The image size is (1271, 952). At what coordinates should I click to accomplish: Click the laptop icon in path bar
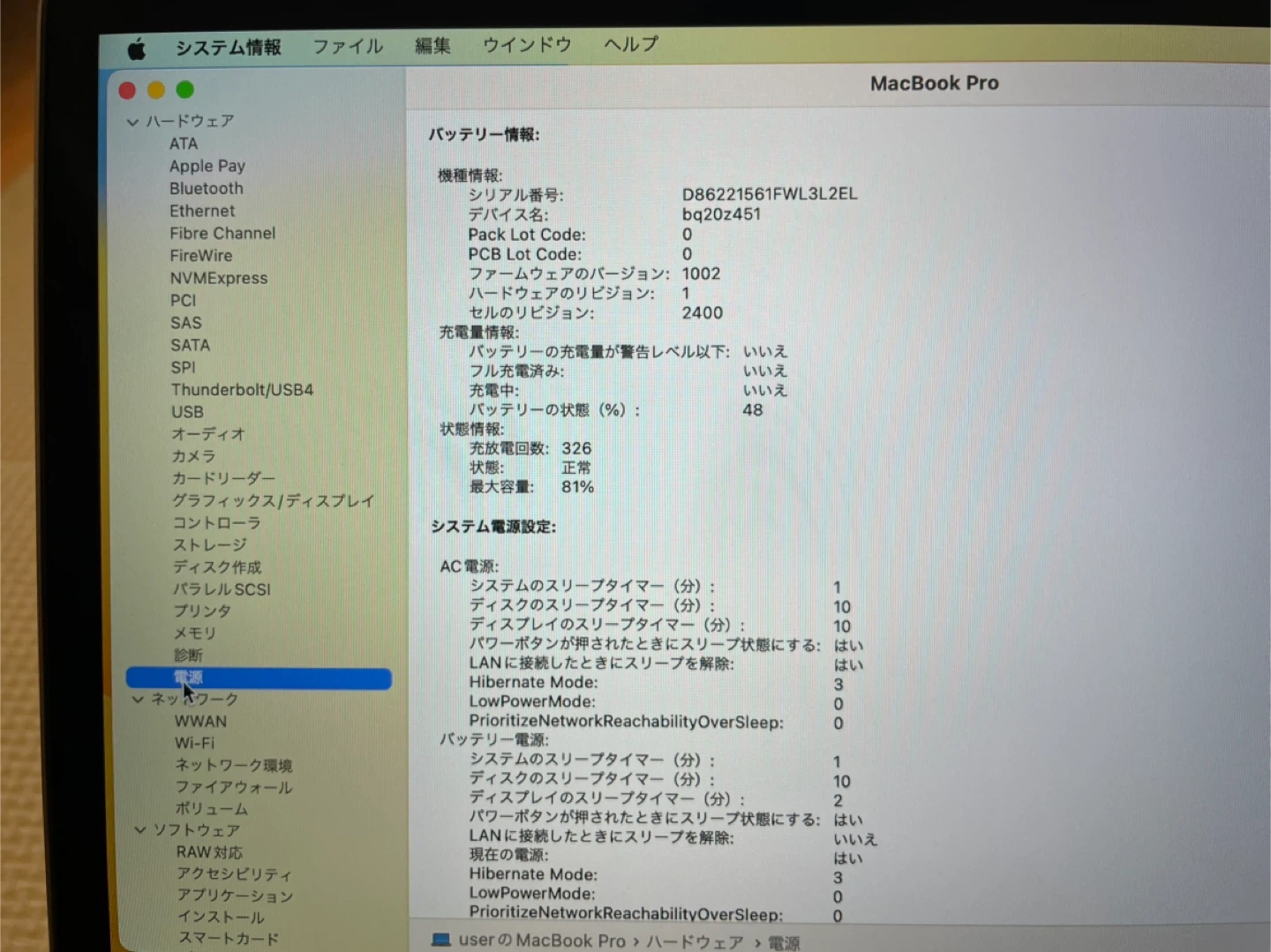point(440,940)
